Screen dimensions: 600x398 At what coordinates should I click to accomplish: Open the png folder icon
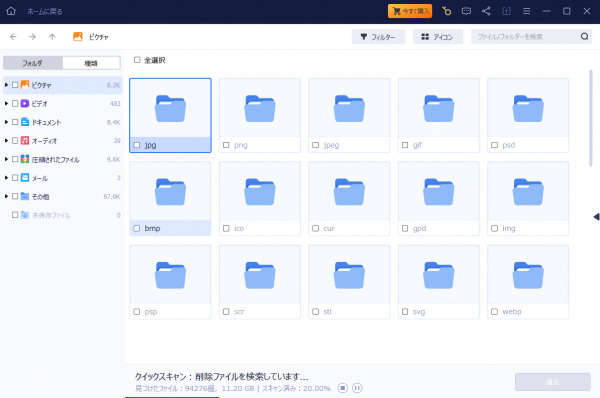coord(260,109)
